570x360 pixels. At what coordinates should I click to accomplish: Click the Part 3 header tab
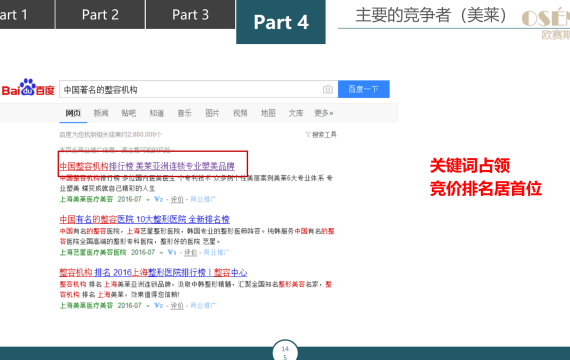(x=190, y=15)
